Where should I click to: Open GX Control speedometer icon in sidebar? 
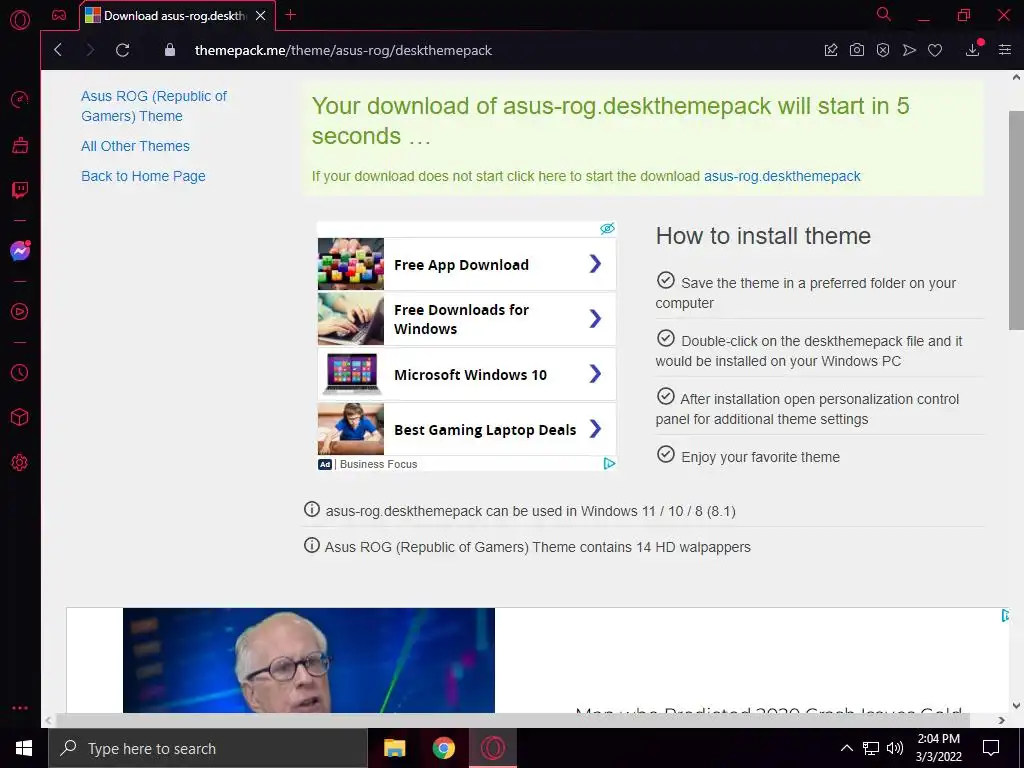click(20, 100)
